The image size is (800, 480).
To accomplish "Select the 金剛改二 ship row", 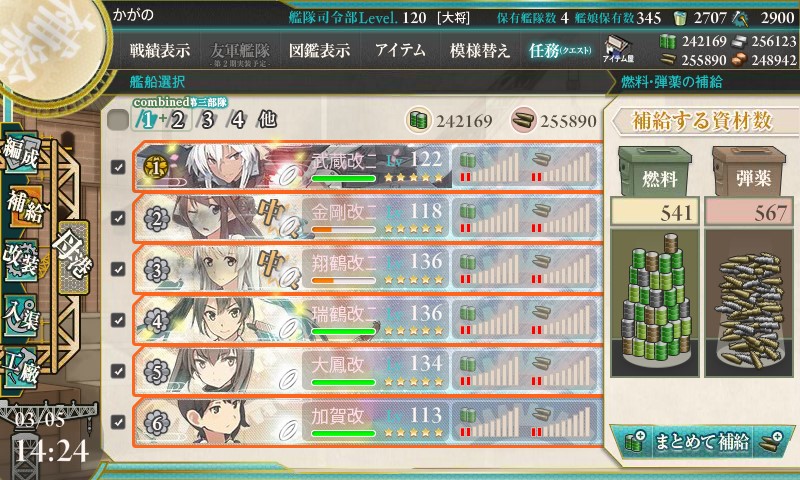I will pyautogui.click(x=367, y=218).
